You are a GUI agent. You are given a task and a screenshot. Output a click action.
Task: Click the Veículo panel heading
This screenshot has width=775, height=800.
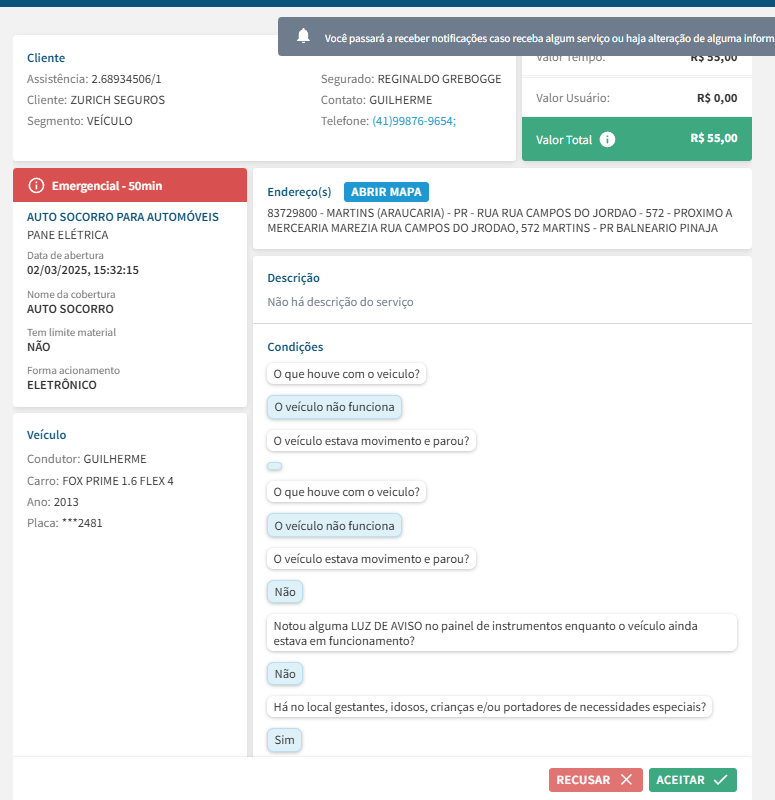click(47, 435)
